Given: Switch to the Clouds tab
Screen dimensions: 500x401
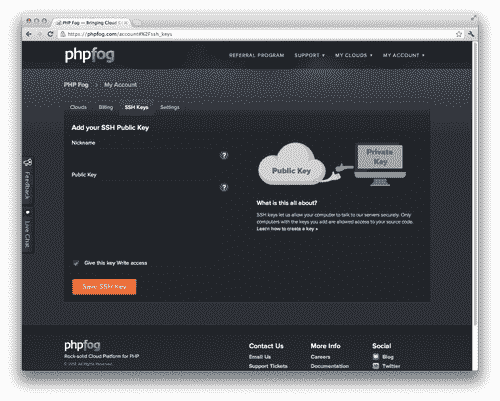Looking at the screenshot, I should click(x=78, y=107).
